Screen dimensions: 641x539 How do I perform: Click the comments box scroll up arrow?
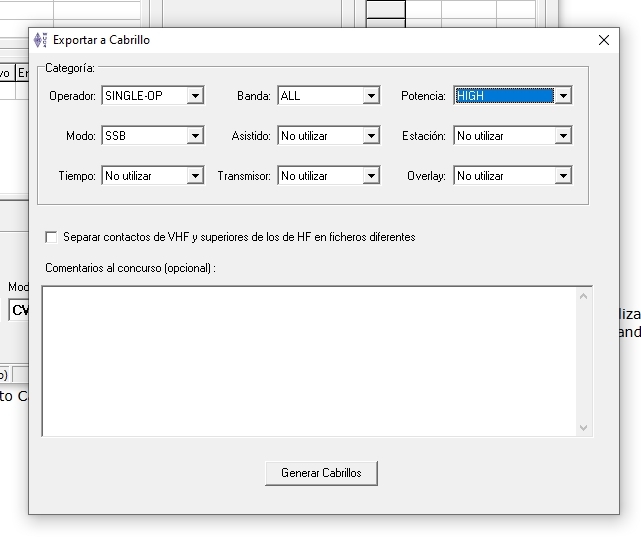(584, 296)
